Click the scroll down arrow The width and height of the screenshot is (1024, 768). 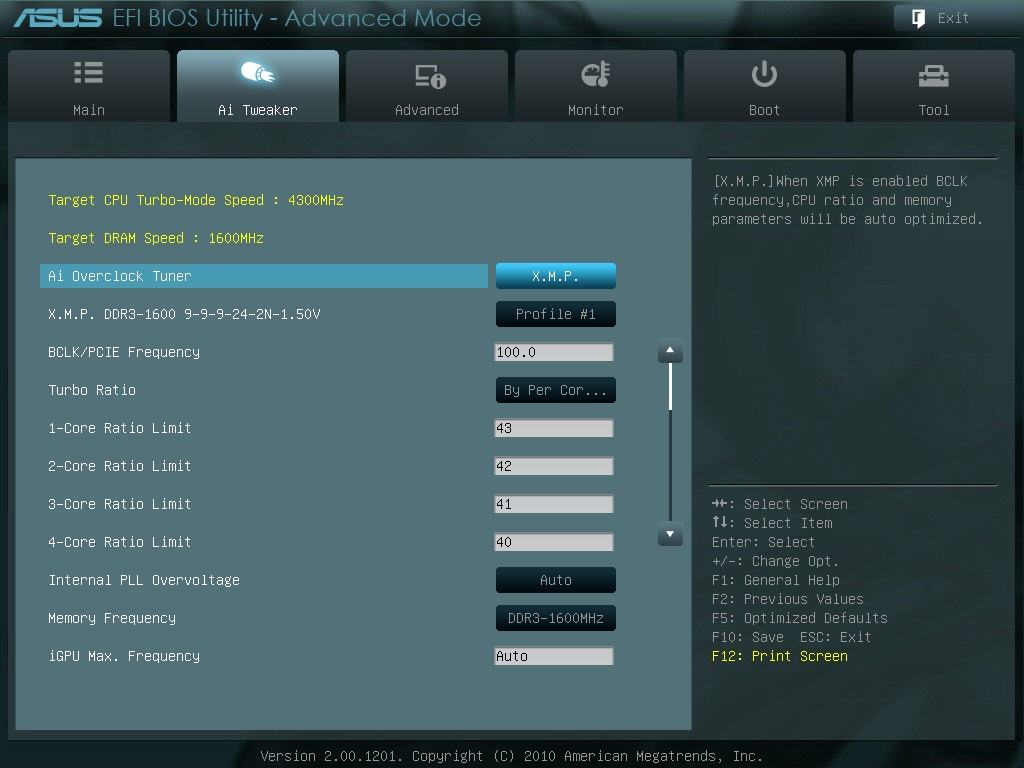pos(670,534)
